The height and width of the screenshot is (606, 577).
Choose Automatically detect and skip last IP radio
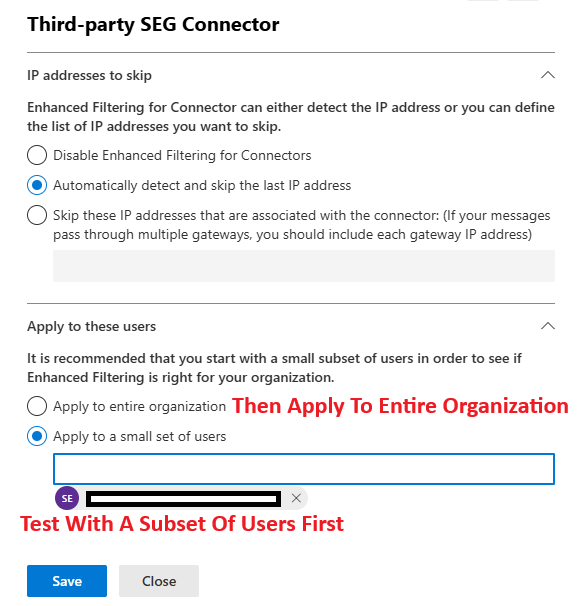click(x=37, y=185)
